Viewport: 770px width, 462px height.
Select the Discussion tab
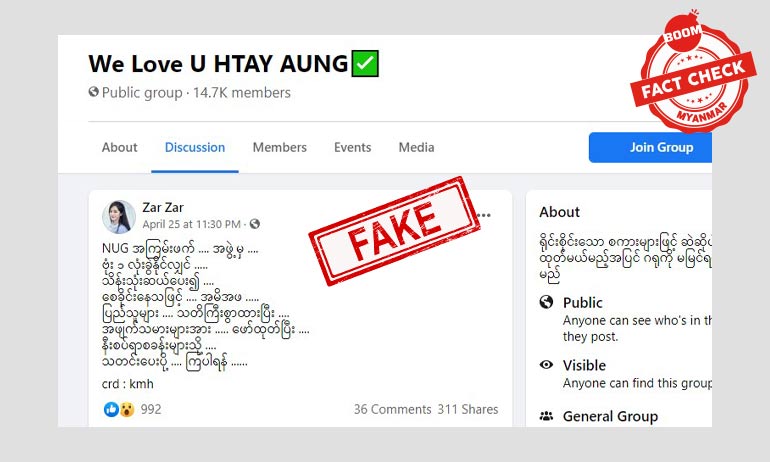pyautogui.click(x=195, y=147)
